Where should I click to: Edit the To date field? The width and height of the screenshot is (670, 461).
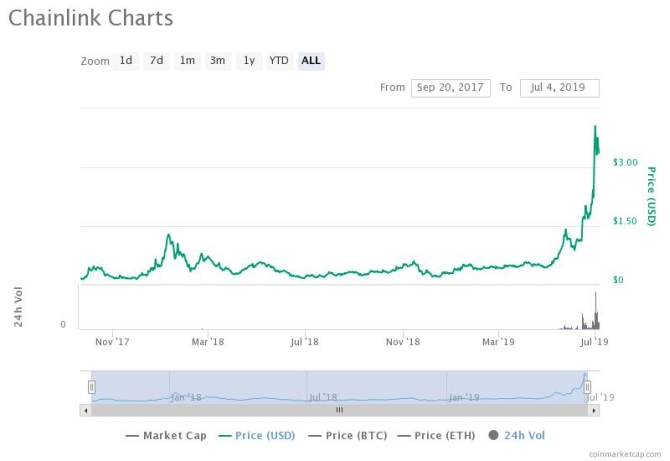click(559, 88)
